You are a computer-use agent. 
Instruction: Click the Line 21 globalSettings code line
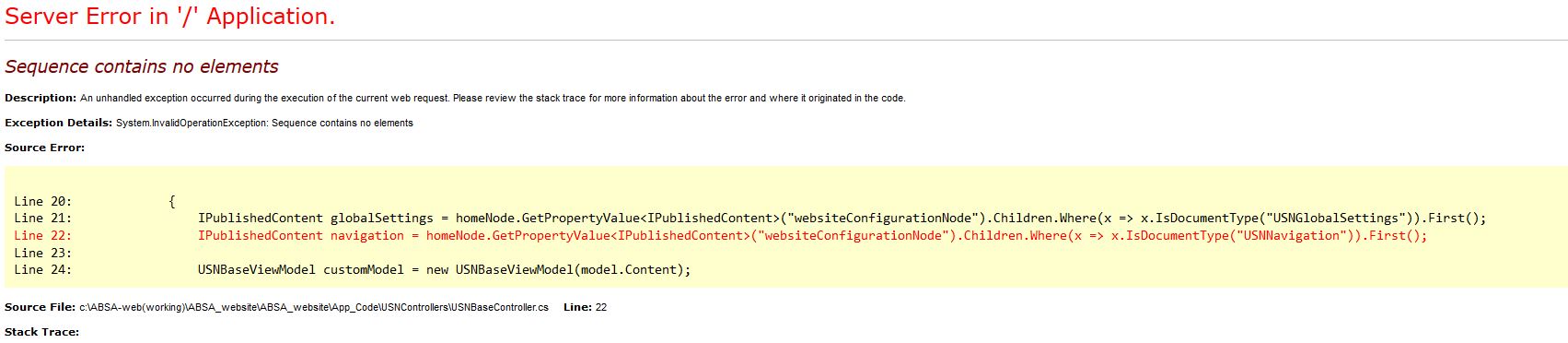842,219
